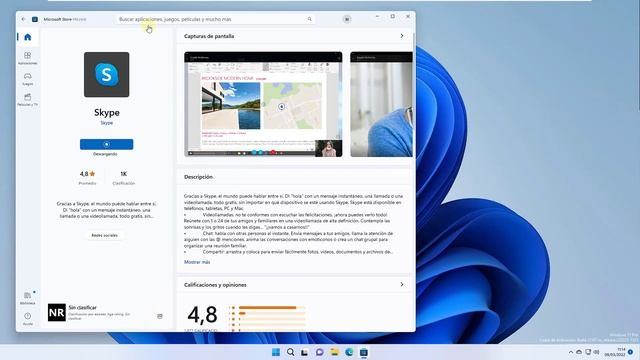Viewport: 640px width, 360px height.
Task: Expand Capturas de pantalla with the chevron
Action: point(402,36)
